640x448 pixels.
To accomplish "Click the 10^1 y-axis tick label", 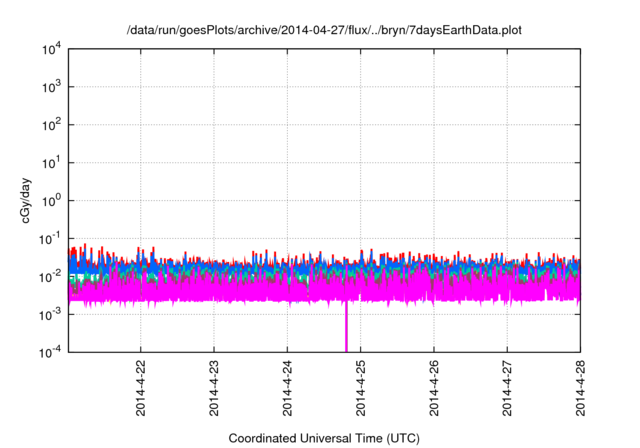I will point(50,162).
